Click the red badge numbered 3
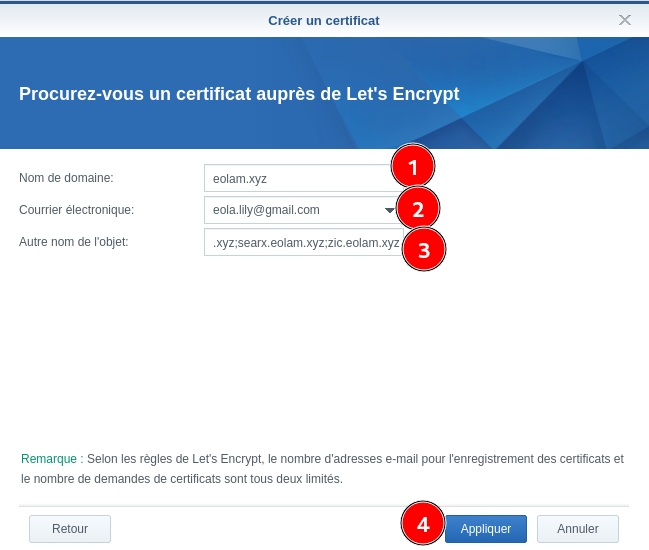 point(424,250)
